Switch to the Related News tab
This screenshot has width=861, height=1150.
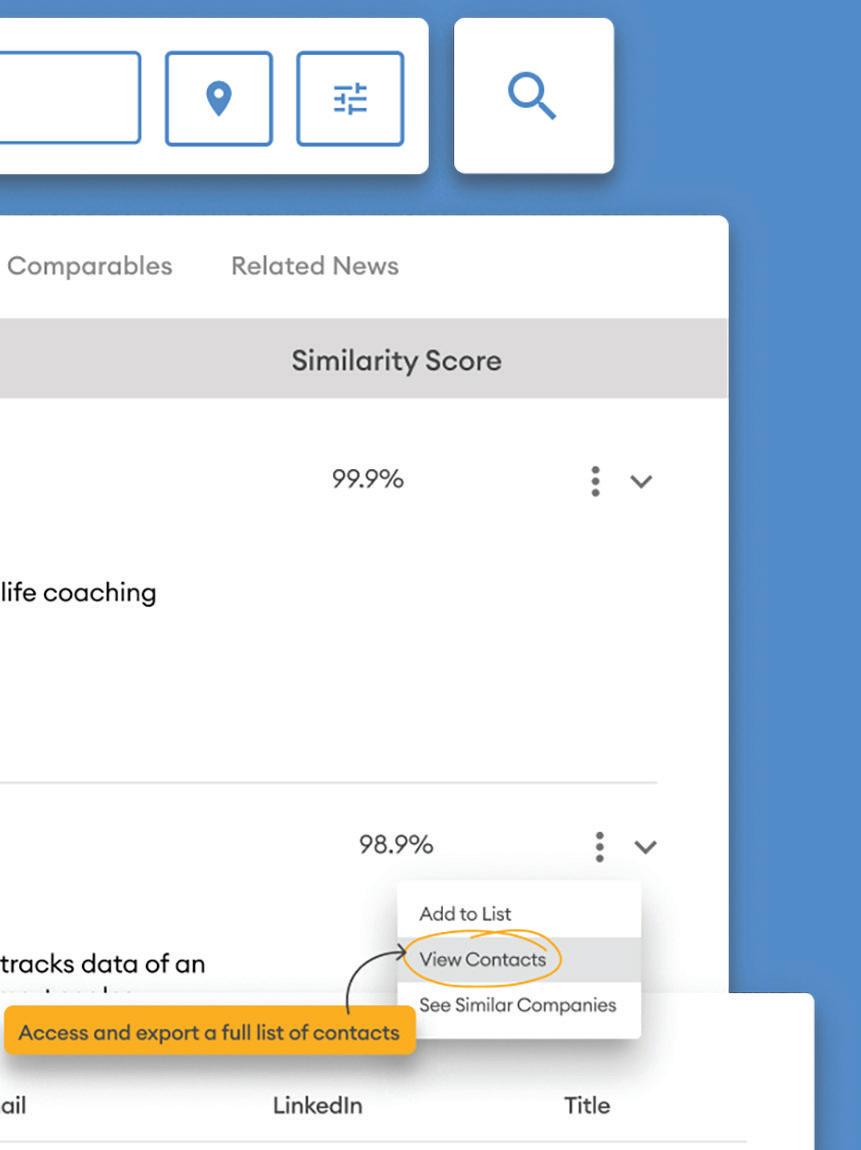coord(314,266)
